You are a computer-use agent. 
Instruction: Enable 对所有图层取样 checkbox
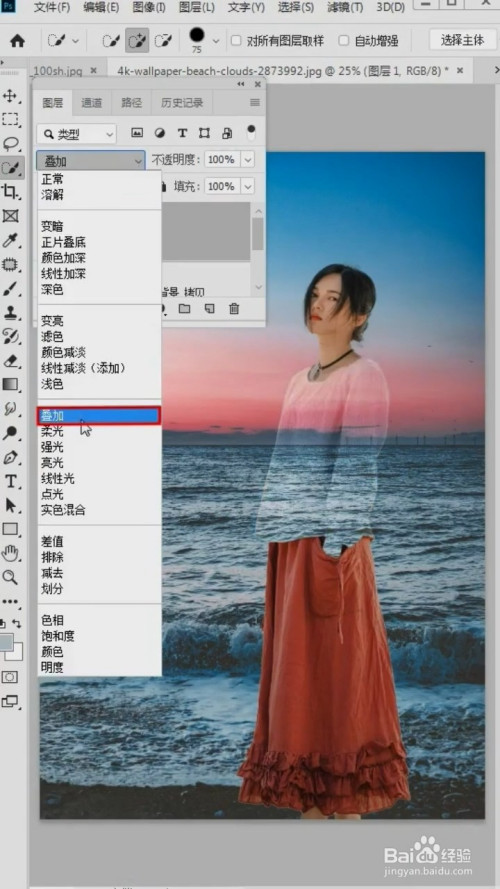pos(236,41)
